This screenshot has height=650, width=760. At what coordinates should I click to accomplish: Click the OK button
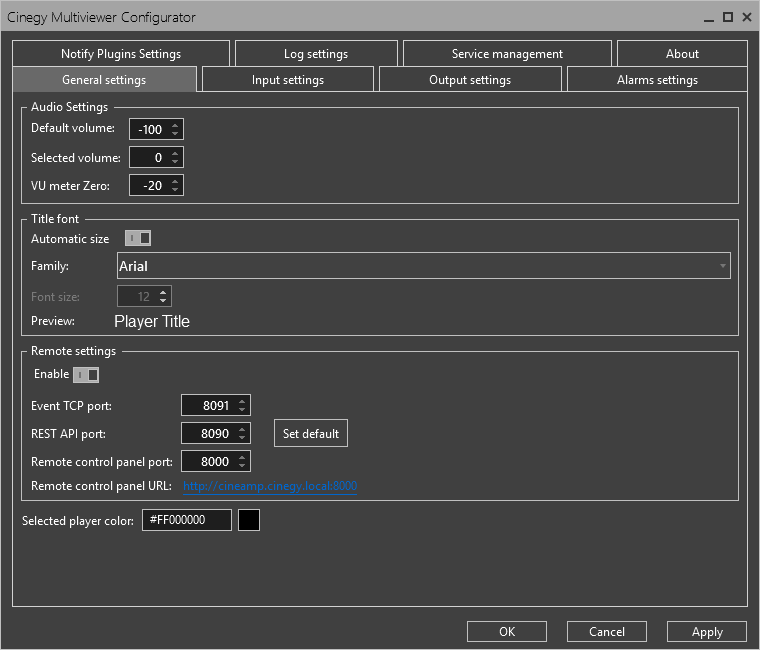pyautogui.click(x=507, y=632)
